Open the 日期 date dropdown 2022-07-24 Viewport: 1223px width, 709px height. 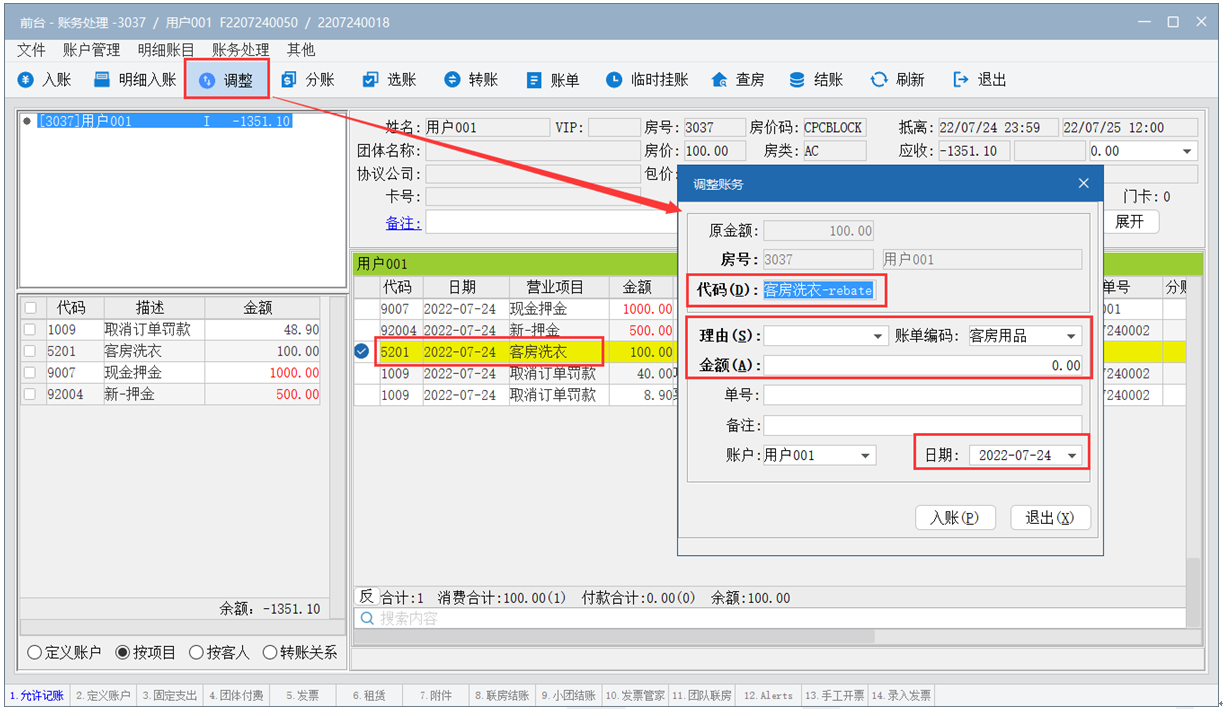click(1072, 455)
